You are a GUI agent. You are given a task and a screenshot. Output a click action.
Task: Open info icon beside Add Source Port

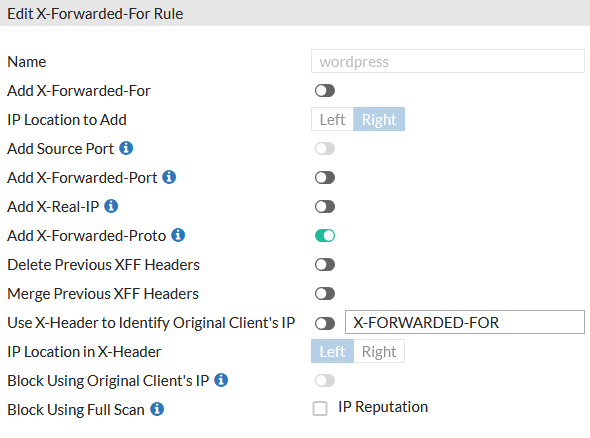tap(126, 148)
